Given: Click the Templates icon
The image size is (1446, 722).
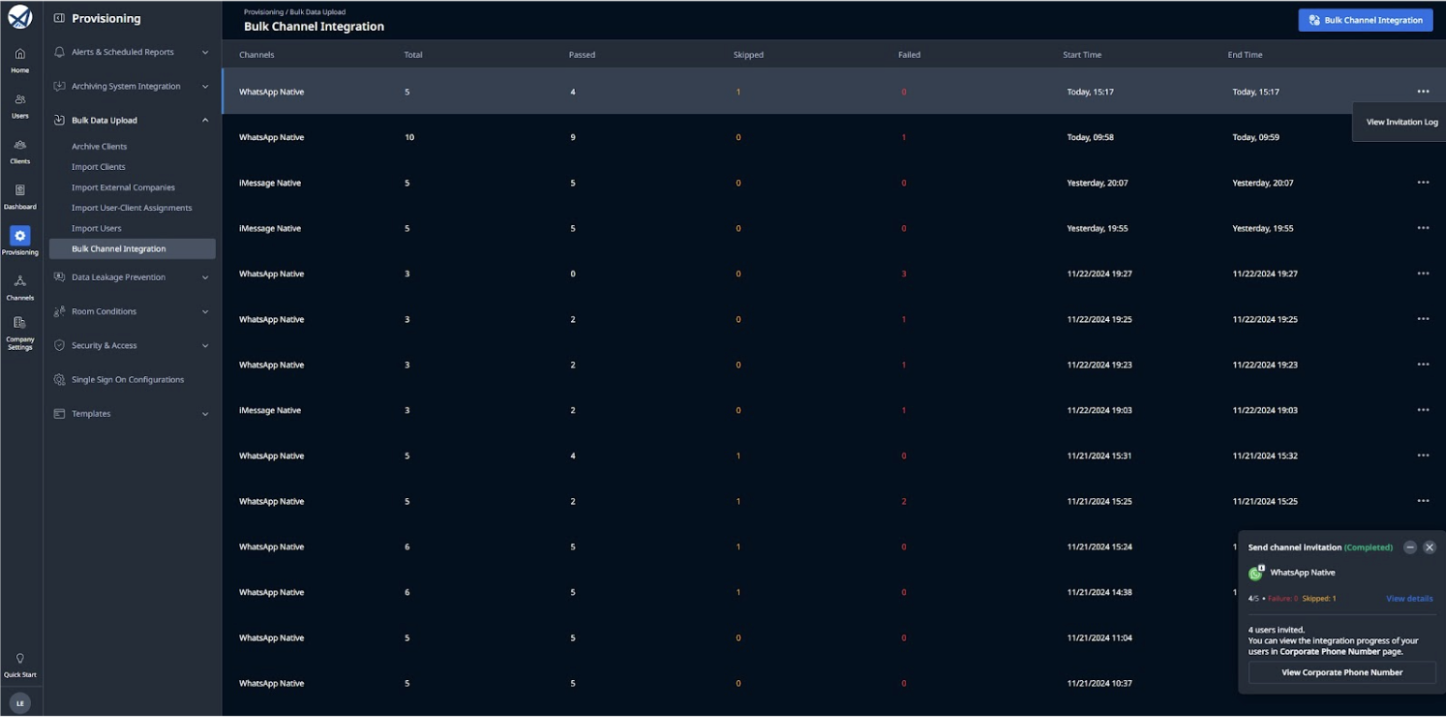Looking at the screenshot, I should (x=60, y=413).
